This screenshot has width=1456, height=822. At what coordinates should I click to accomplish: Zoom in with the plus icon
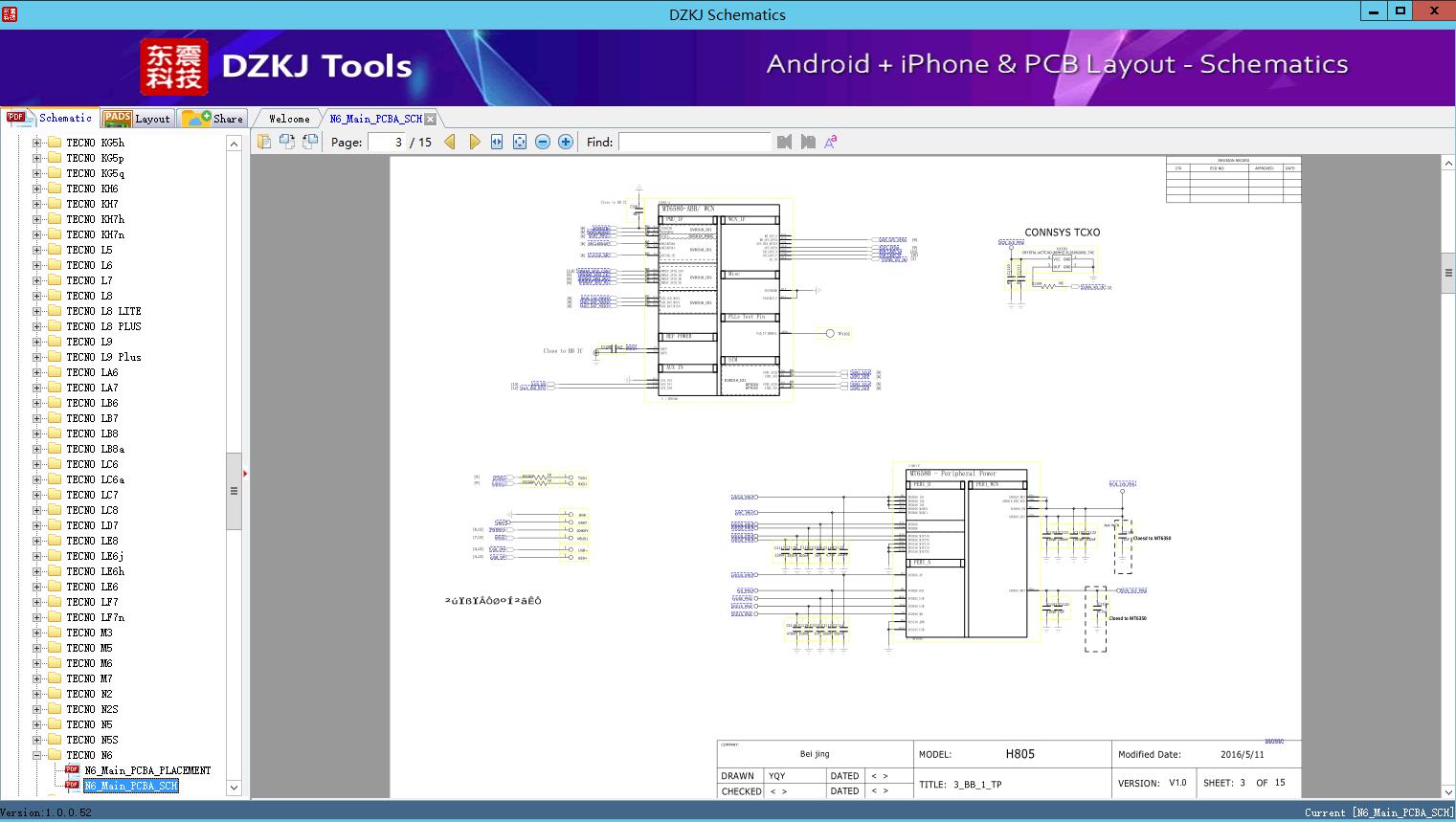566,142
